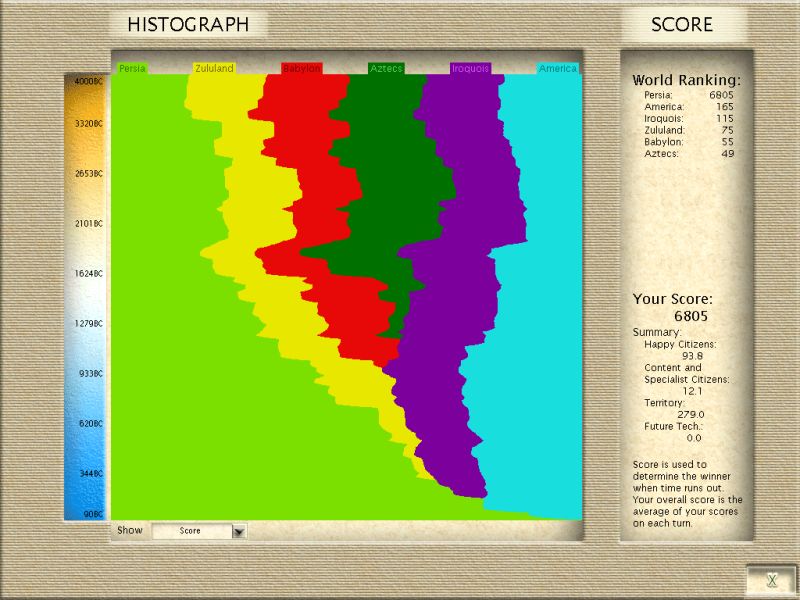Screen dimensions: 800x600
Task: Click the Future Tech value 0.0
Action: click(x=694, y=438)
